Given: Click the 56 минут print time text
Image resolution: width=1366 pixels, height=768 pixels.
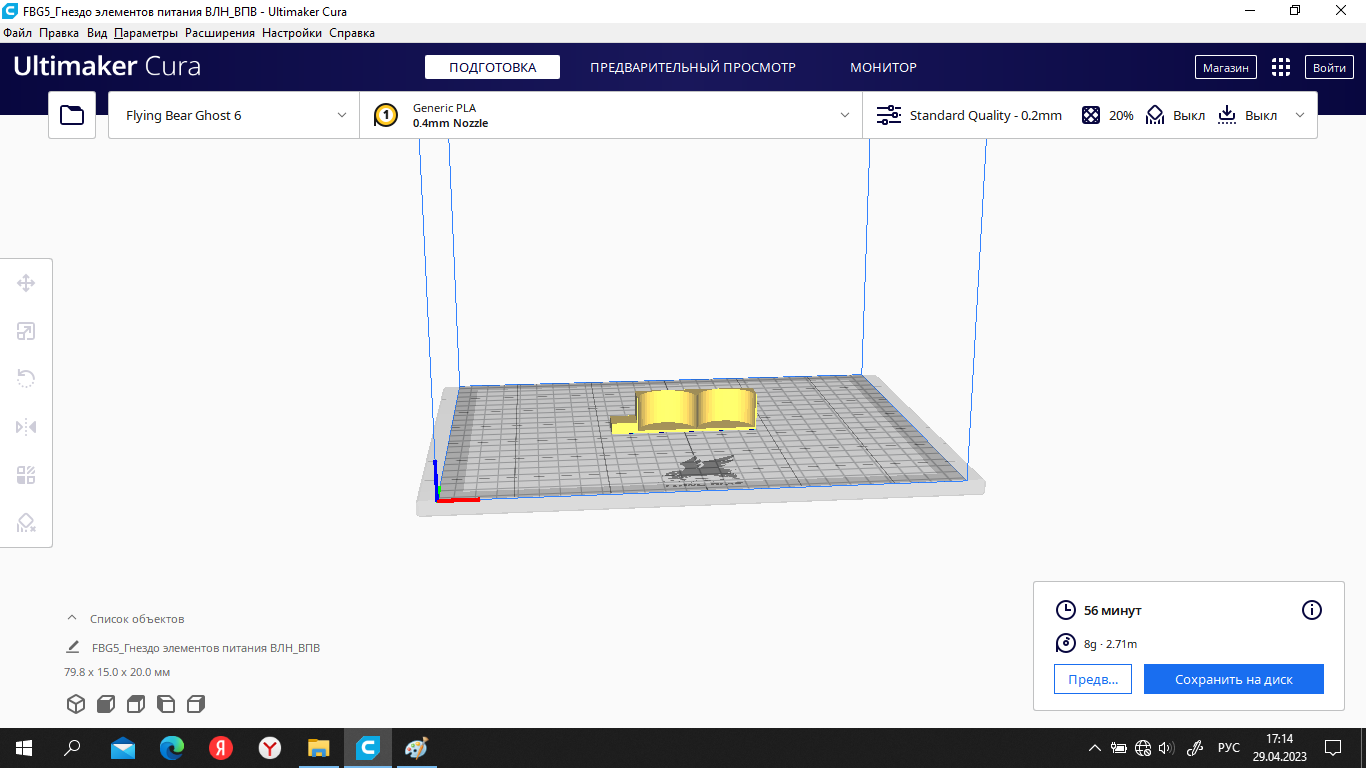Looking at the screenshot, I should [x=1112, y=610].
